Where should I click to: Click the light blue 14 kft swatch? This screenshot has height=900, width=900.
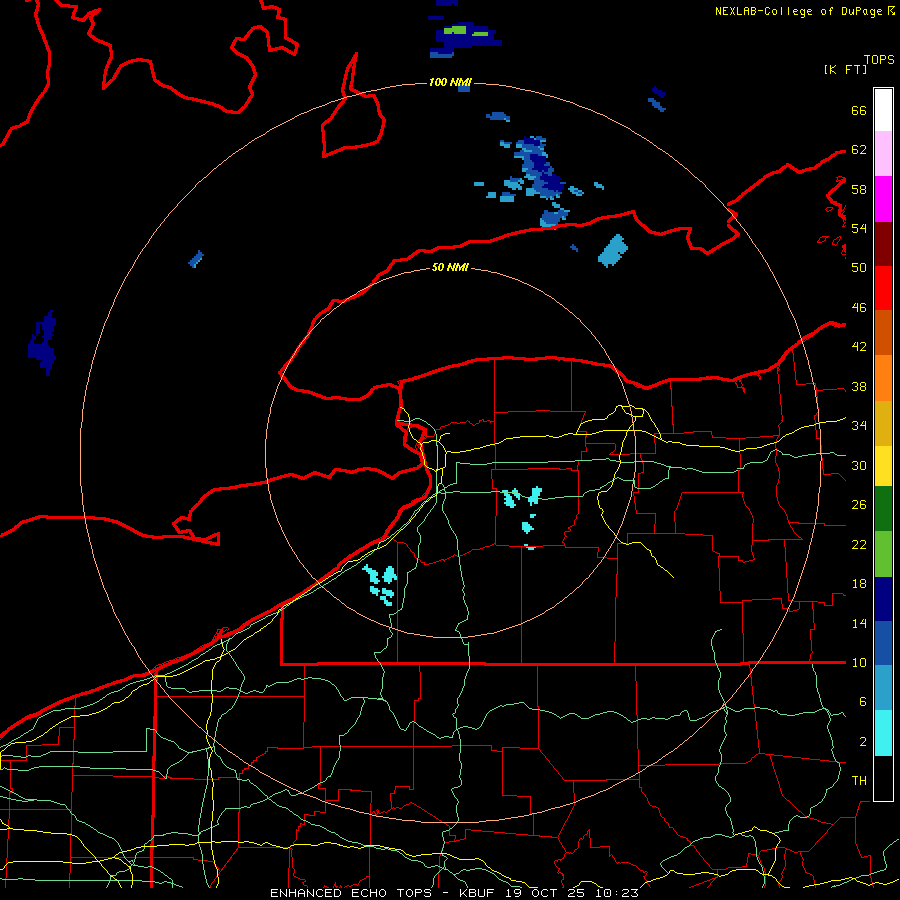pyautogui.click(x=883, y=688)
